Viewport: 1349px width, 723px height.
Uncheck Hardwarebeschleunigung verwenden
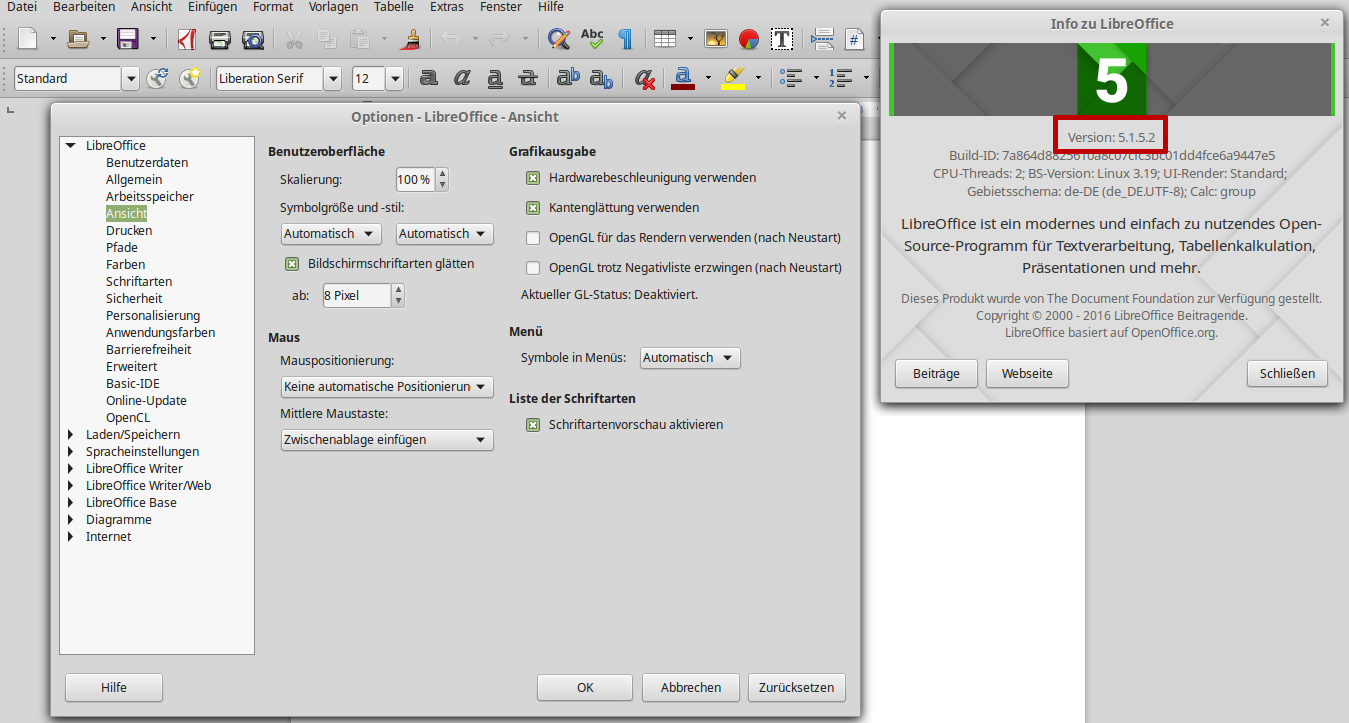click(533, 178)
